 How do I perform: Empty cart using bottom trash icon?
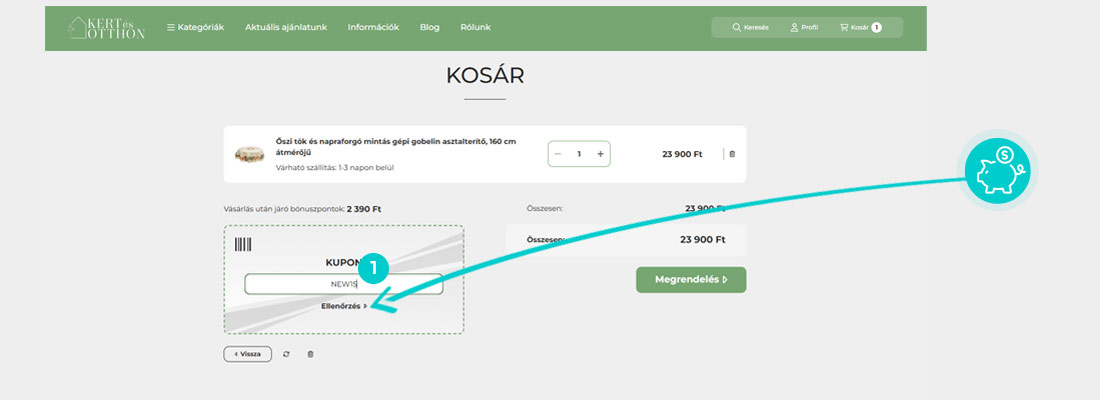310,354
